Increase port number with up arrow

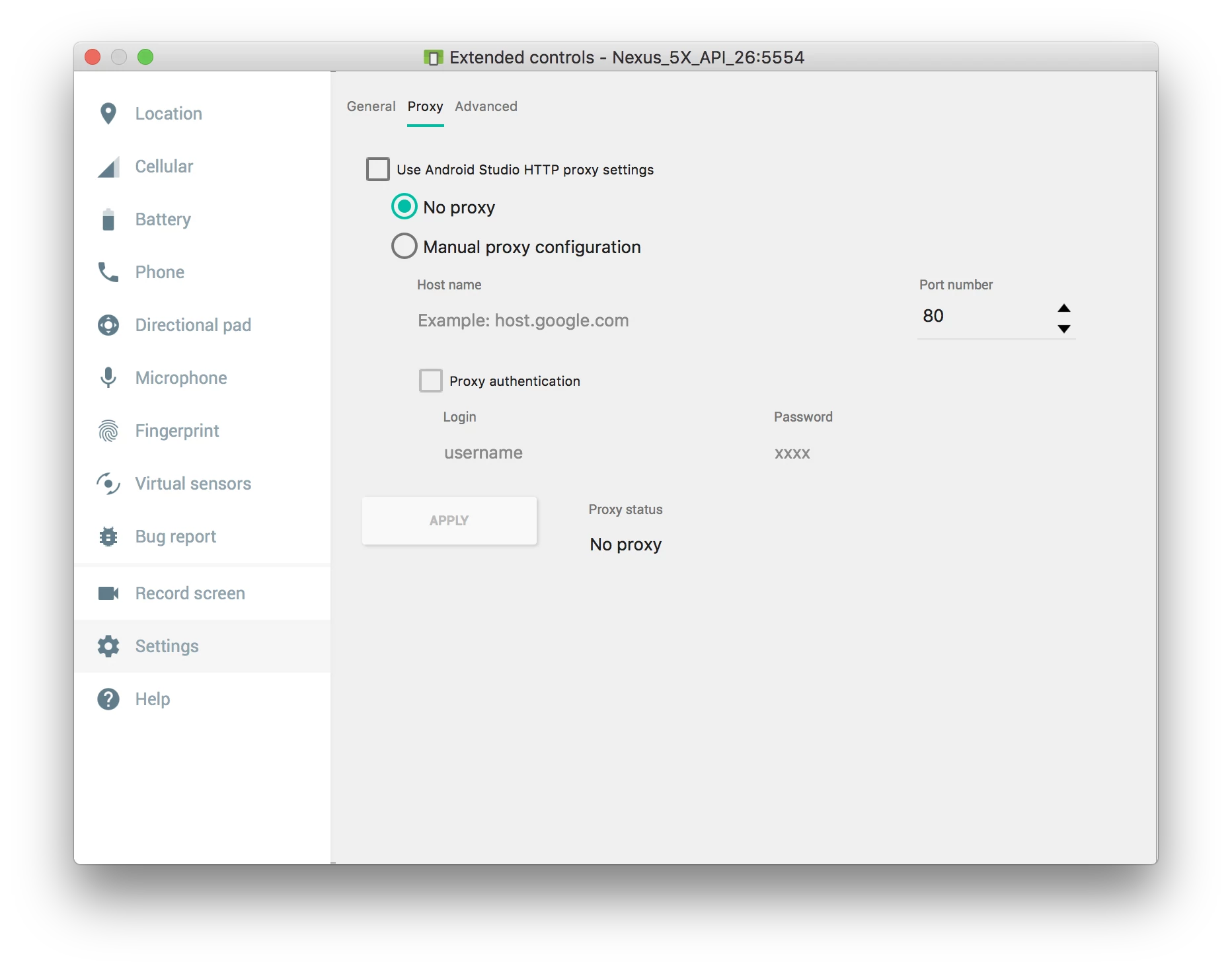point(1064,308)
